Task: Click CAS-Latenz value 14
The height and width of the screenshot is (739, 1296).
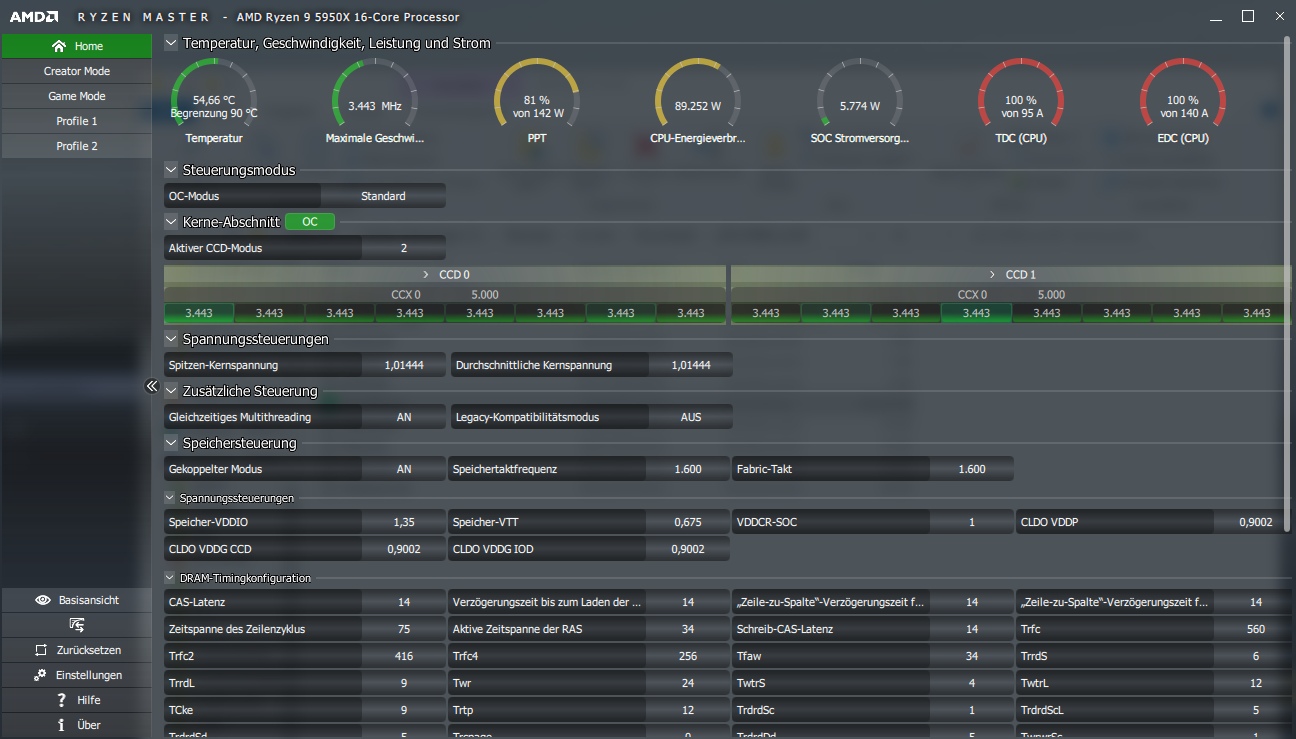Action: (404, 602)
